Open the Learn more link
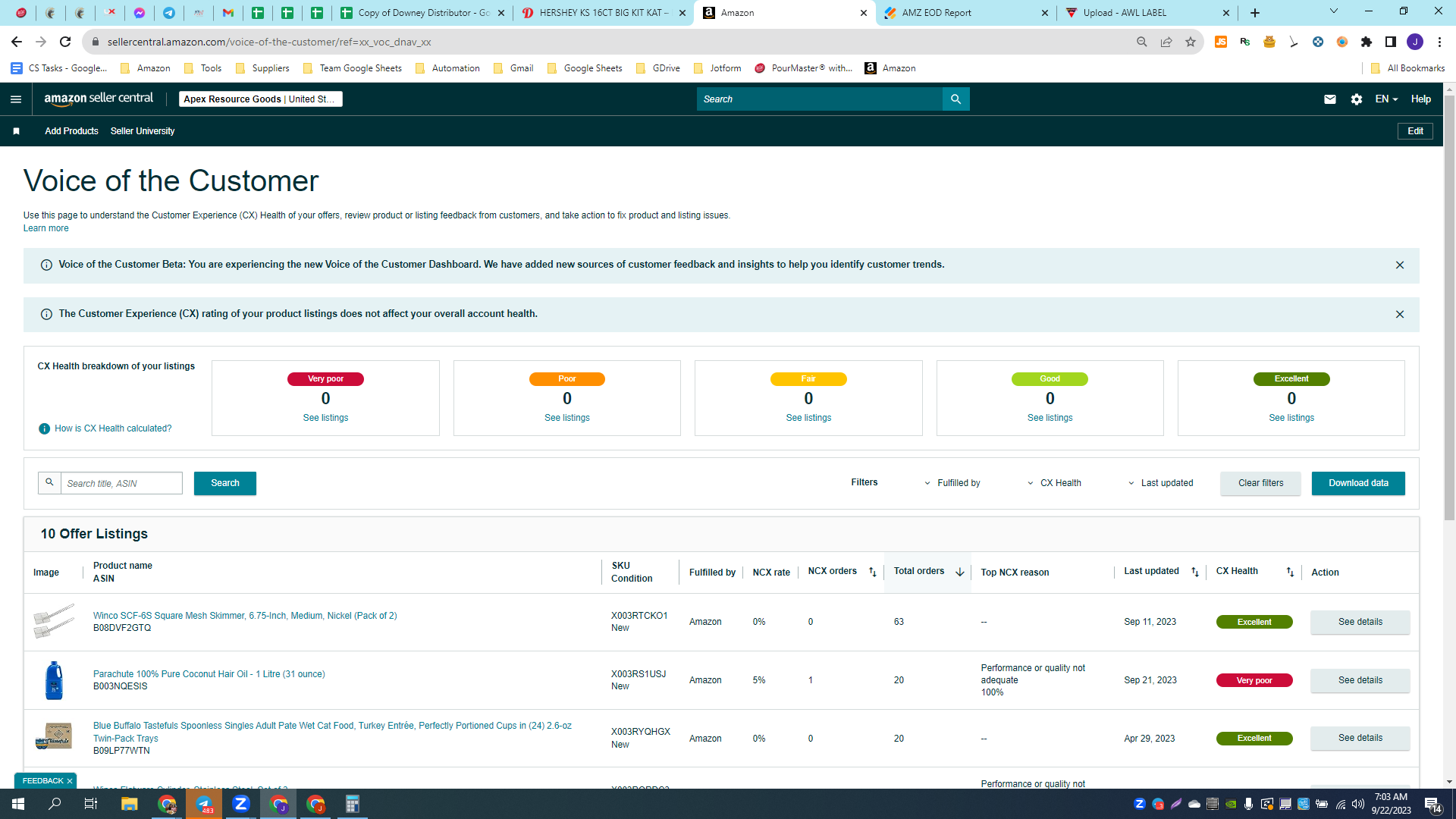Image resolution: width=1456 pixels, height=819 pixels. coord(45,228)
